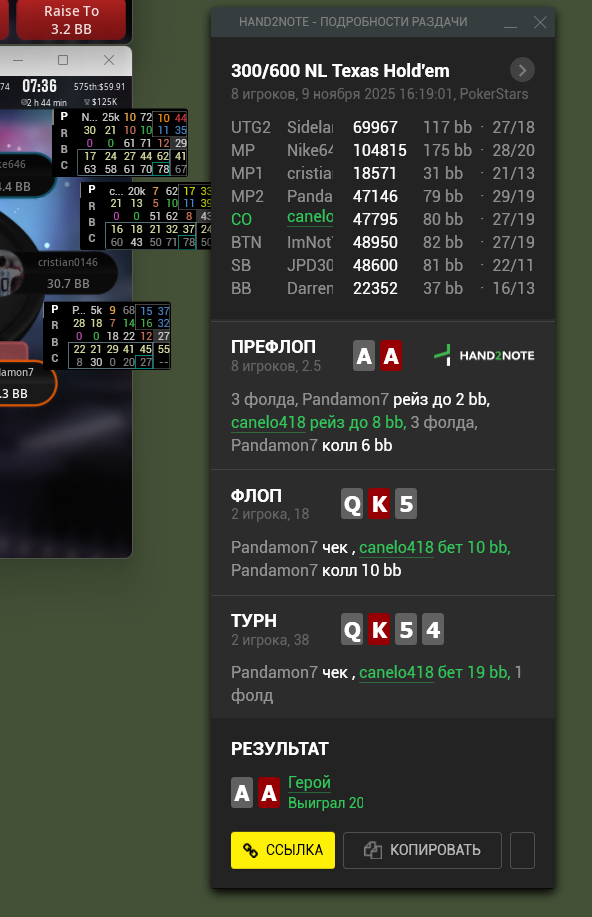The height and width of the screenshot is (917, 592).
Task: Click the Raise To 3.2 BB button
Action: pyautogui.click(x=71, y=20)
